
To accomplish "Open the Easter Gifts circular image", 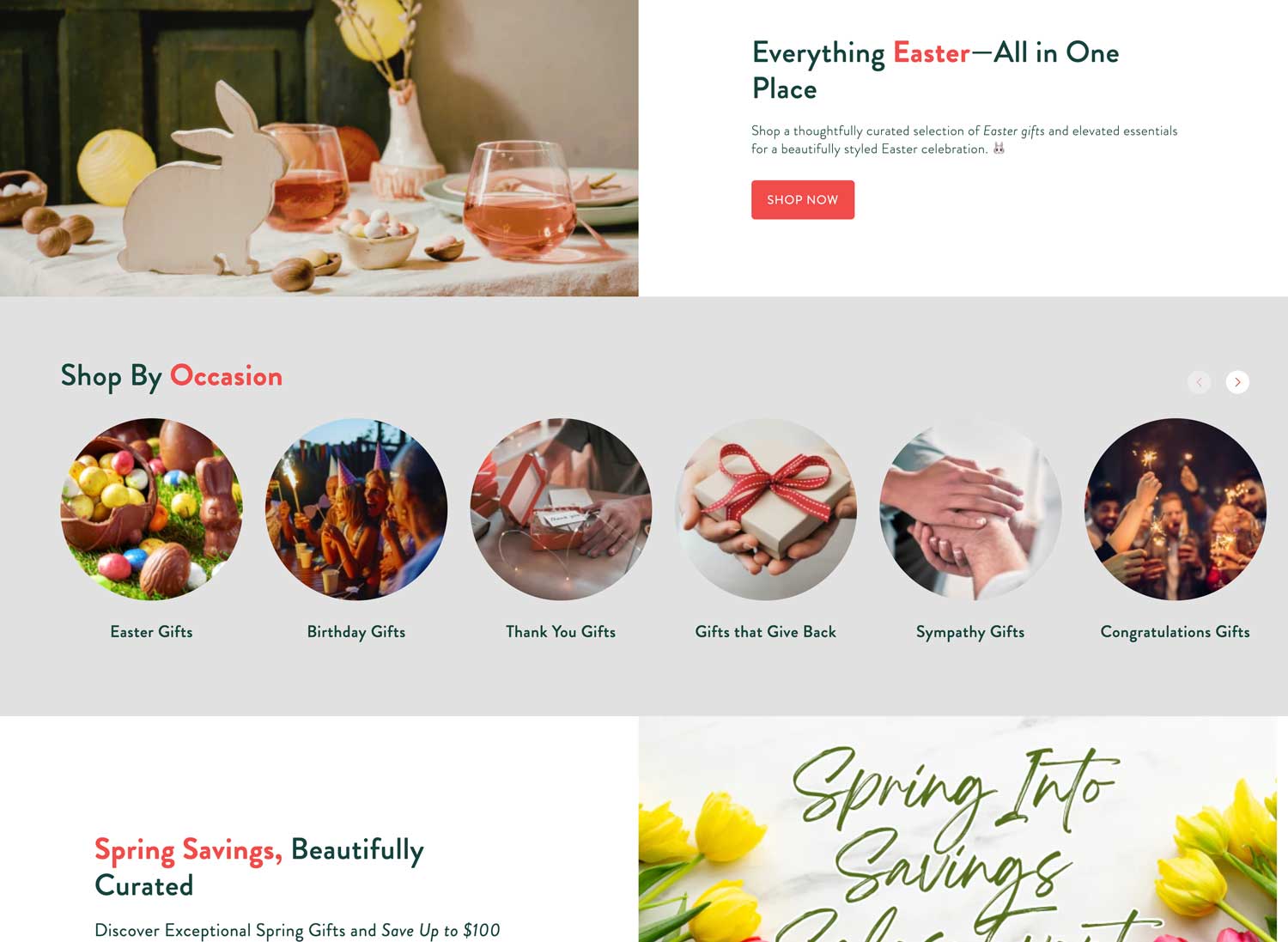I will coord(152,509).
